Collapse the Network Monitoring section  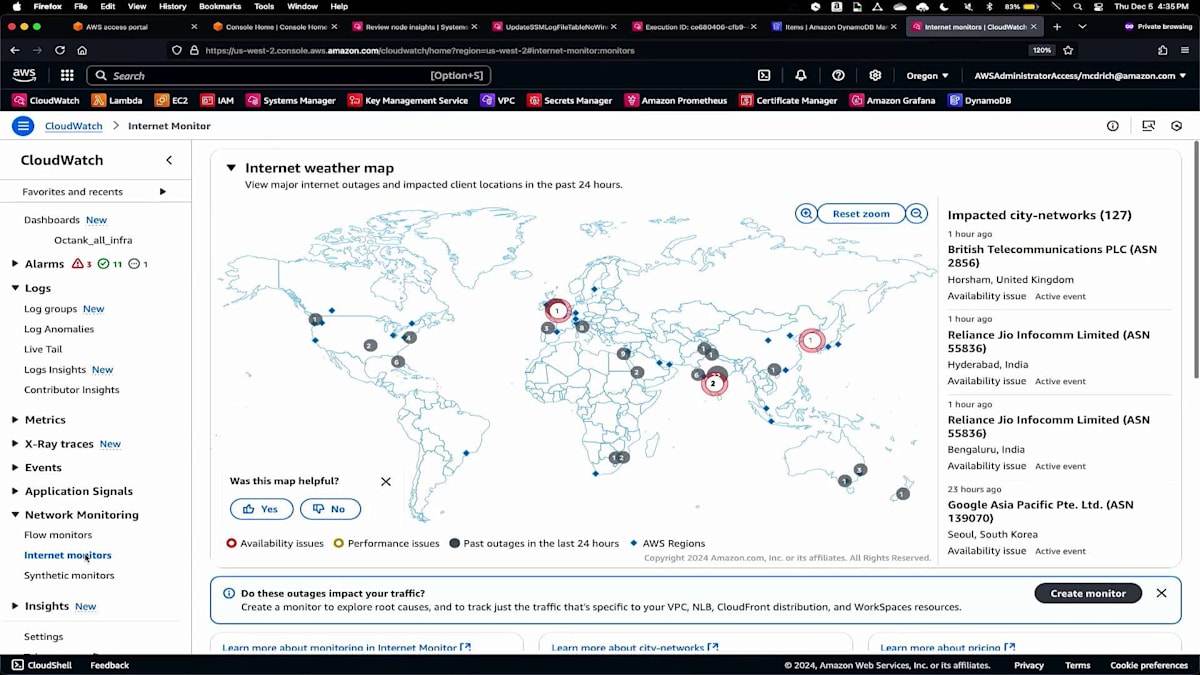click(15, 515)
